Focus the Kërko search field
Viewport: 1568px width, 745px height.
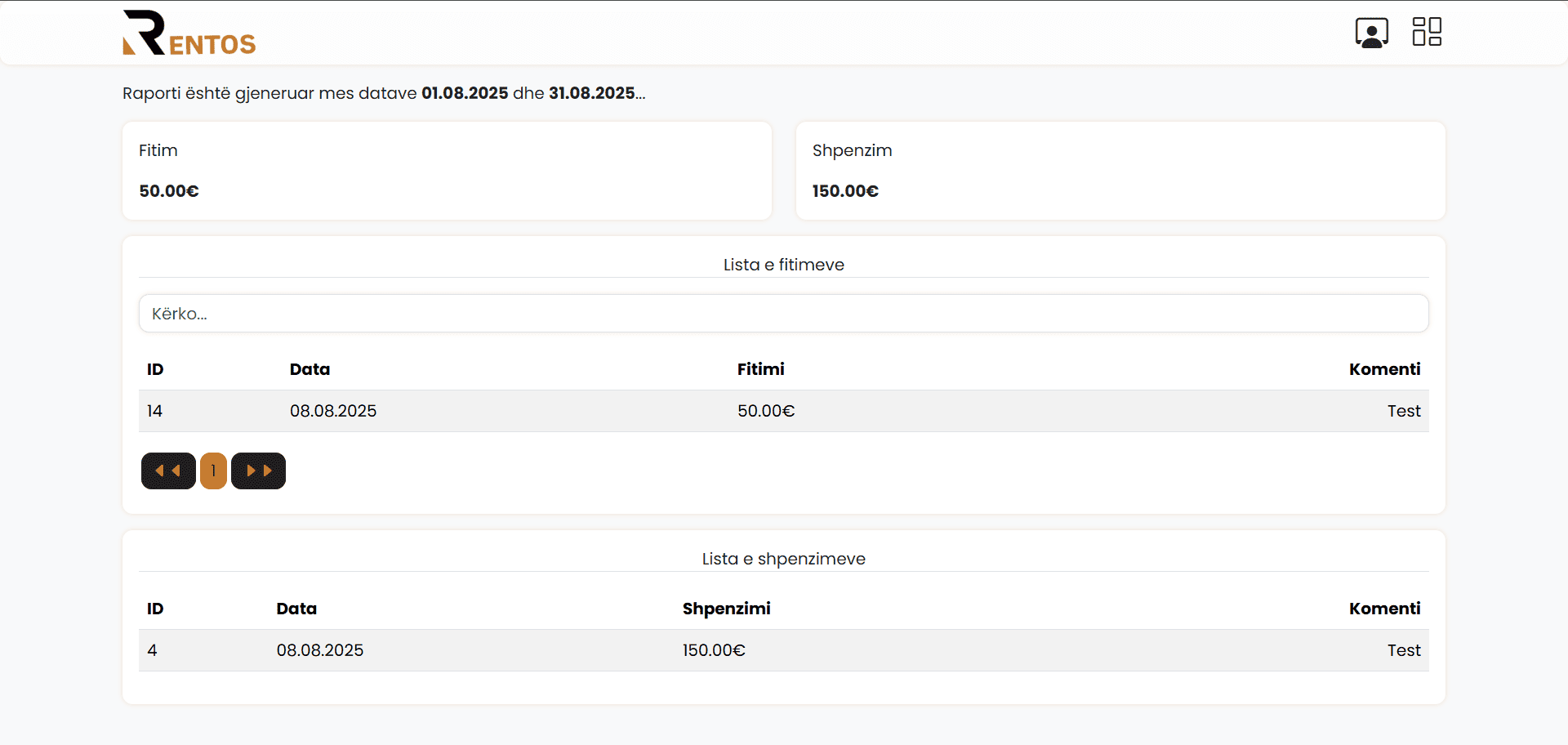tap(783, 314)
